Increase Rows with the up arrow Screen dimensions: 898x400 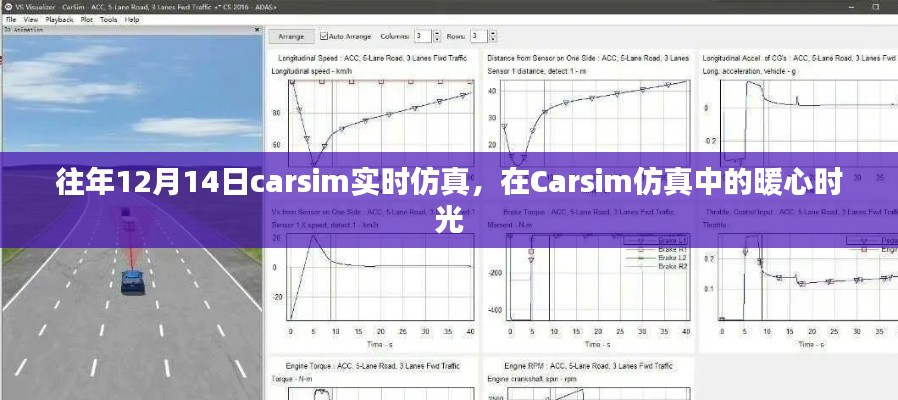point(489,33)
